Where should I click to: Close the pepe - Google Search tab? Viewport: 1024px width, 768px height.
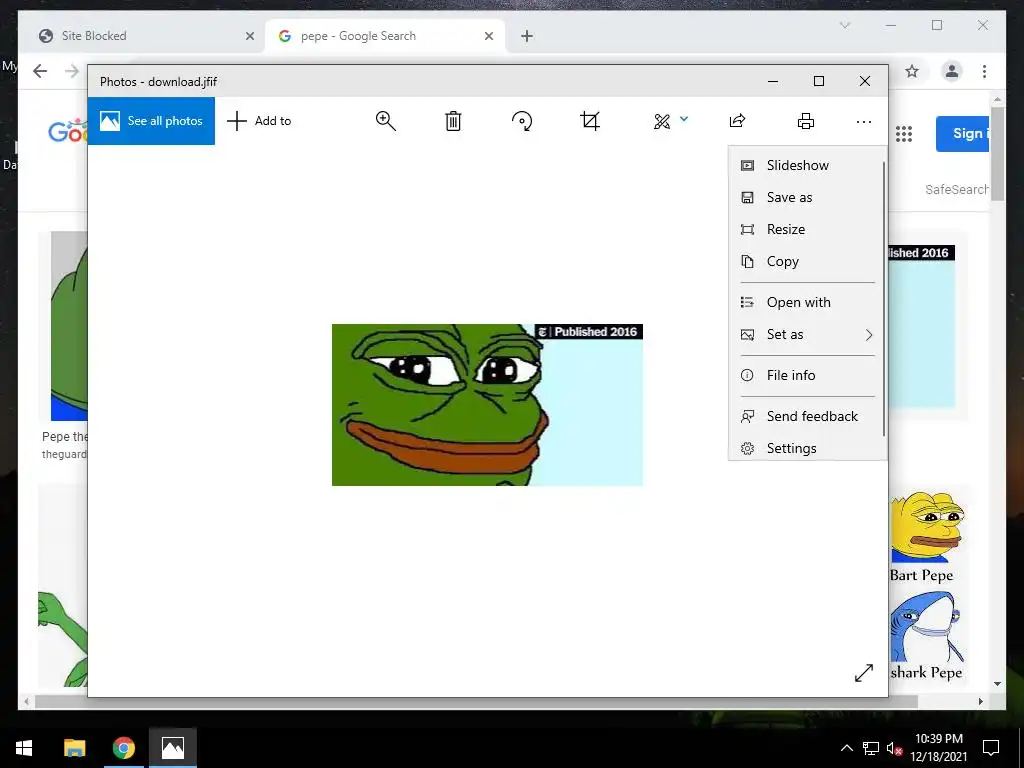coord(488,37)
